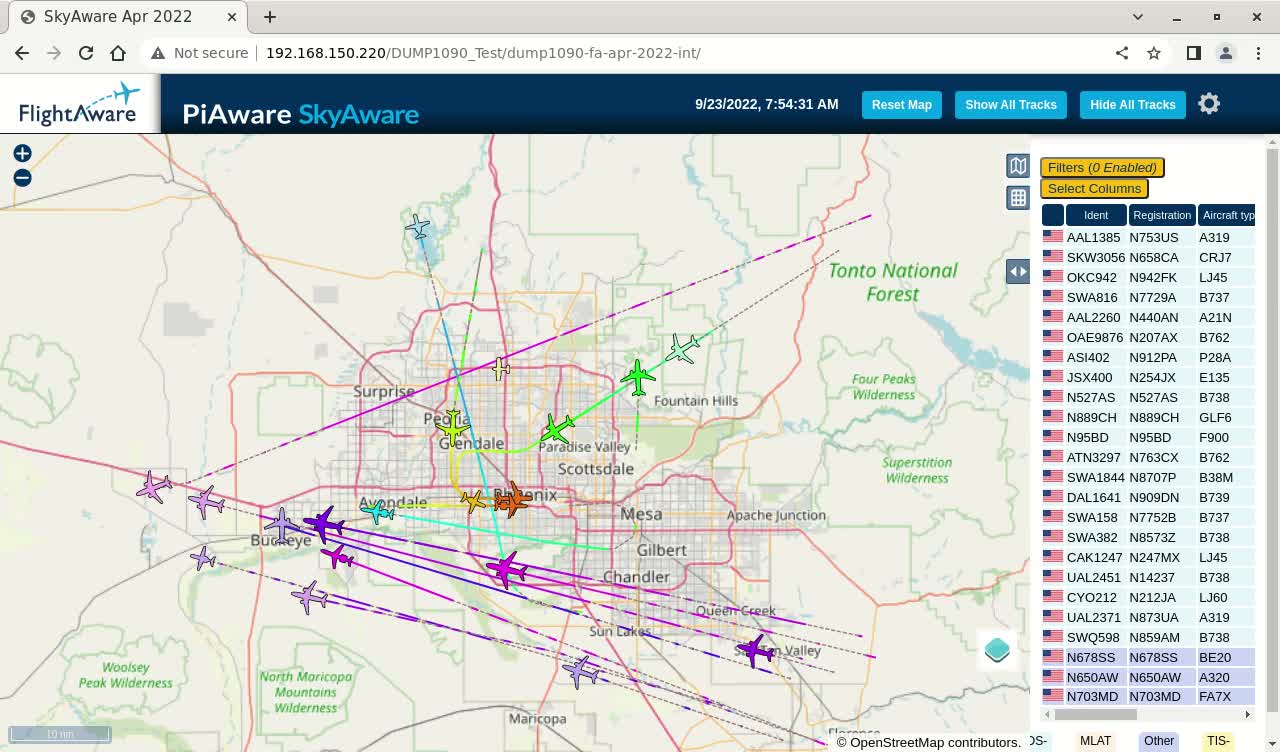Sort the table by Registration column header
The image size is (1280, 752).
click(x=1162, y=215)
